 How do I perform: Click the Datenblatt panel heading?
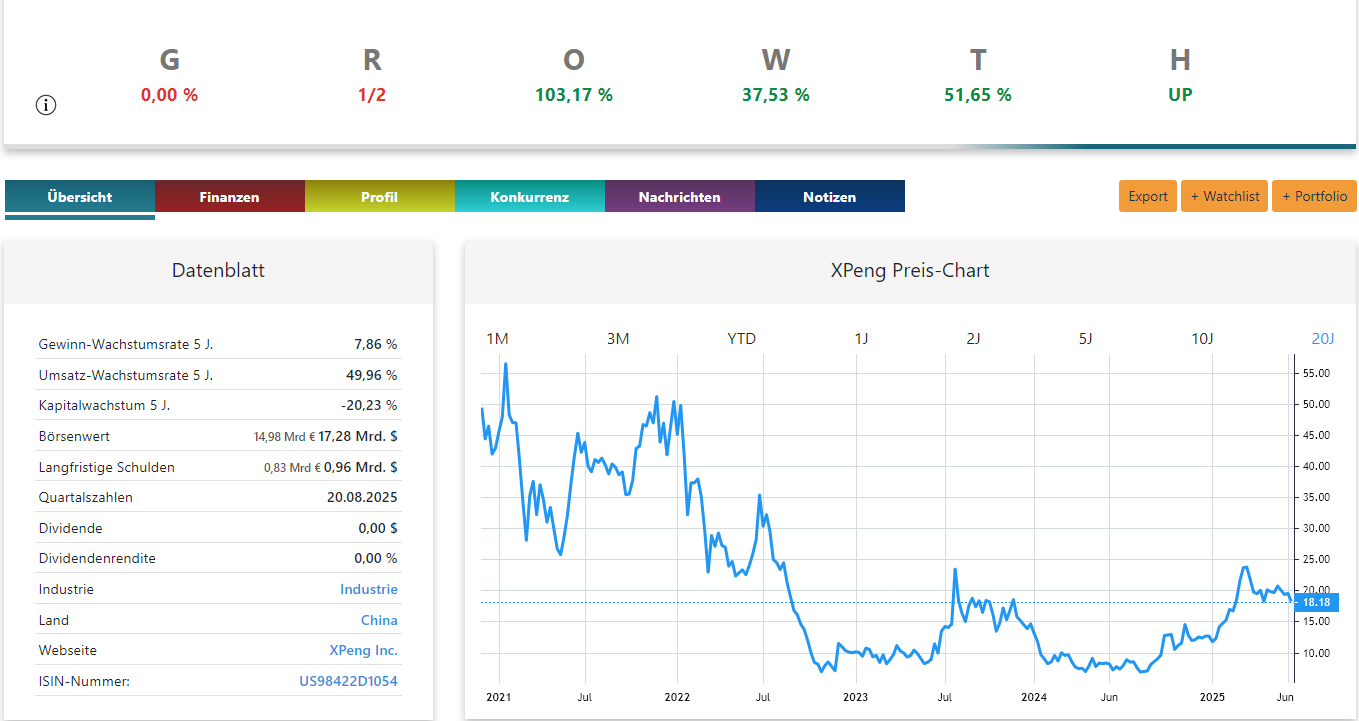(x=218, y=270)
